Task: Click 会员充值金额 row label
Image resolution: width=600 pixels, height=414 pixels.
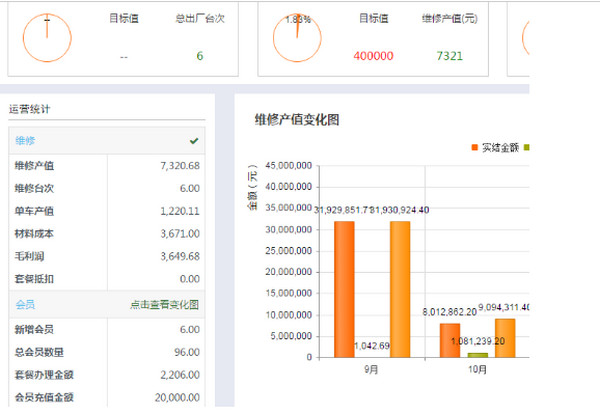Action: point(44,397)
